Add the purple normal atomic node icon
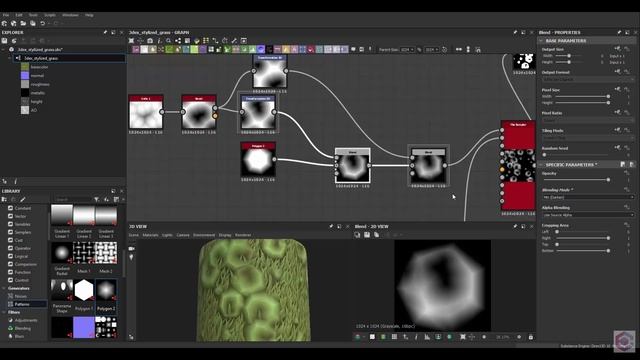Image resolution: width=640 pixels, height=360 pixels. point(261,49)
